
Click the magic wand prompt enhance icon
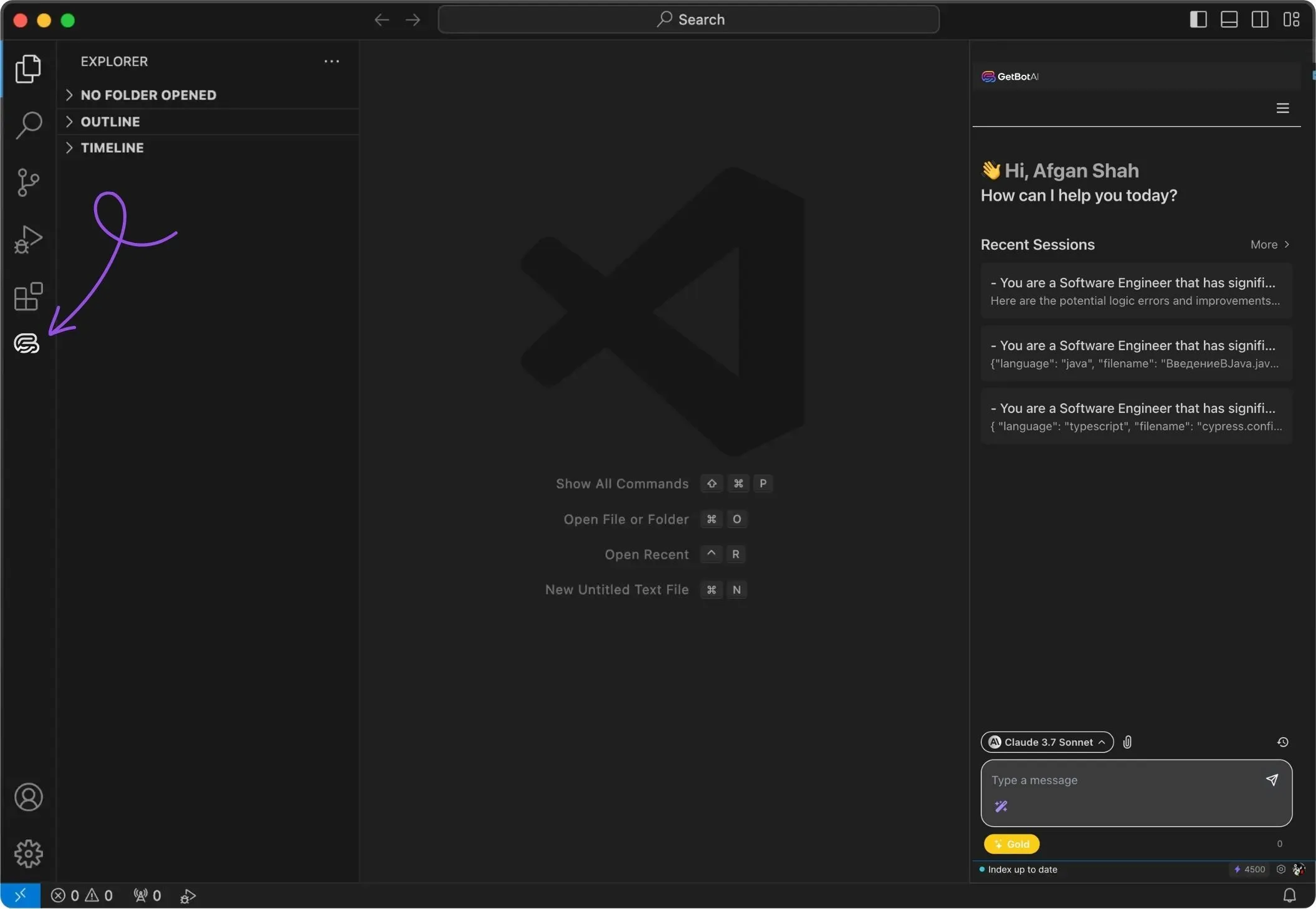coord(1001,807)
